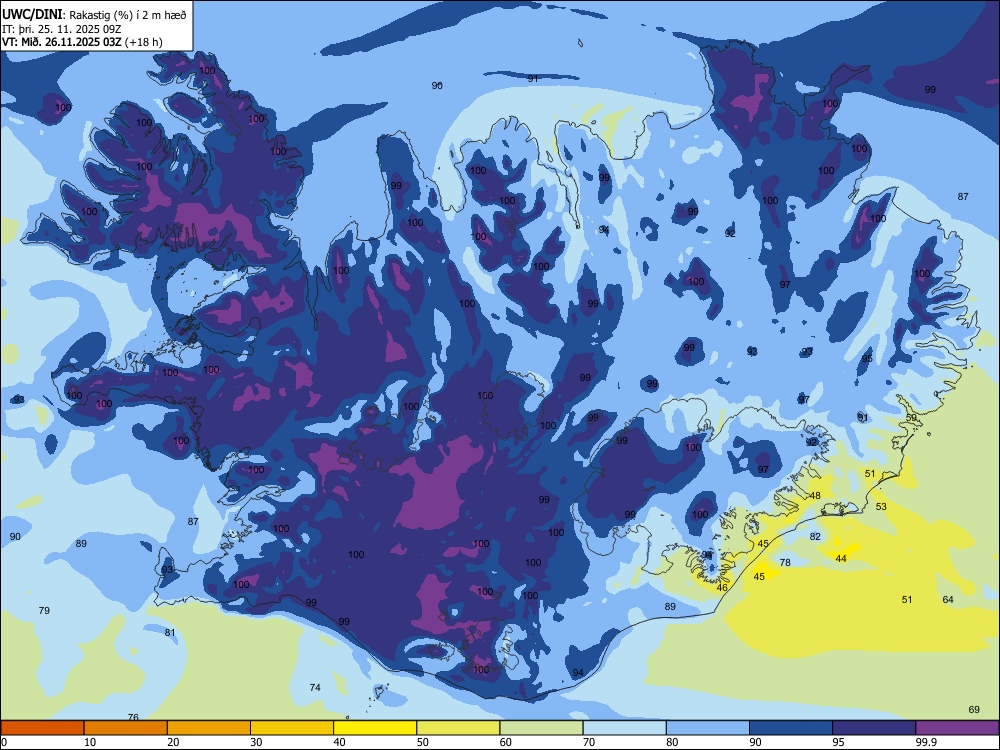This screenshot has height=750, width=1000.
Task: Select the "Rakastig (%) í 2 m hæð" label
Action: point(128,15)
